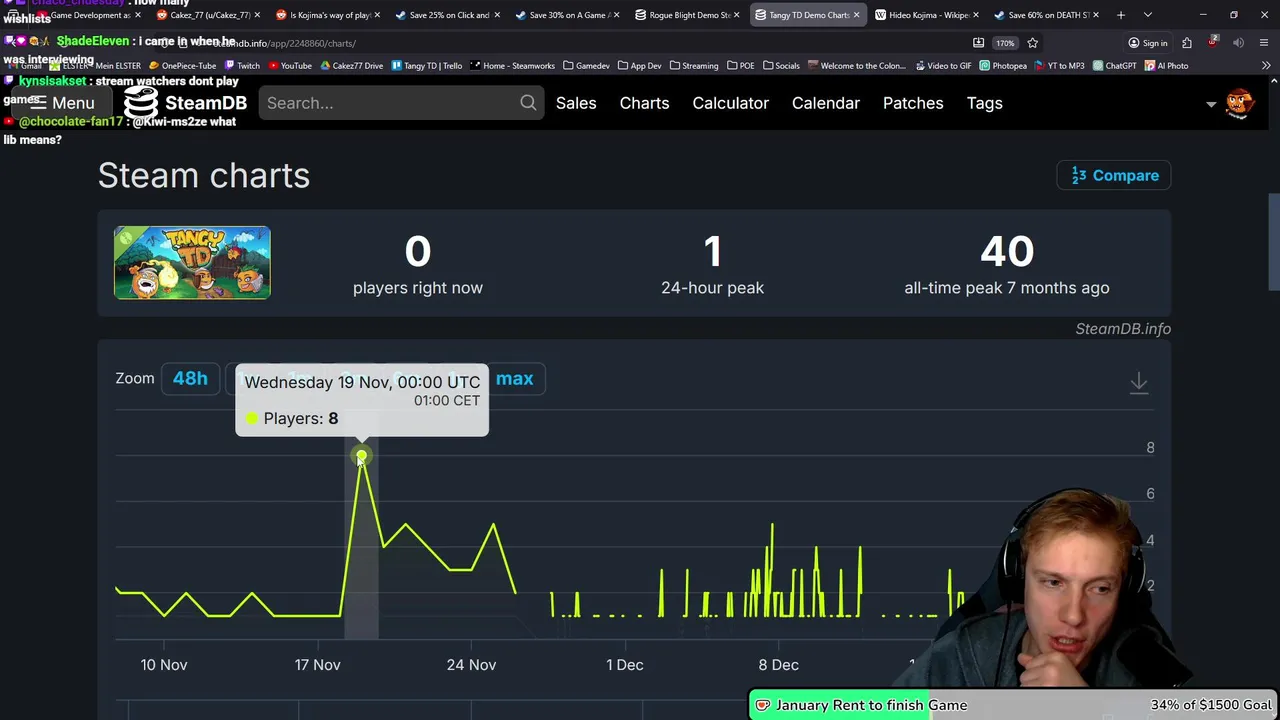Click the highlighted 19 Nov chart point
Screen dimensions: 1280x720
point(361,457)
